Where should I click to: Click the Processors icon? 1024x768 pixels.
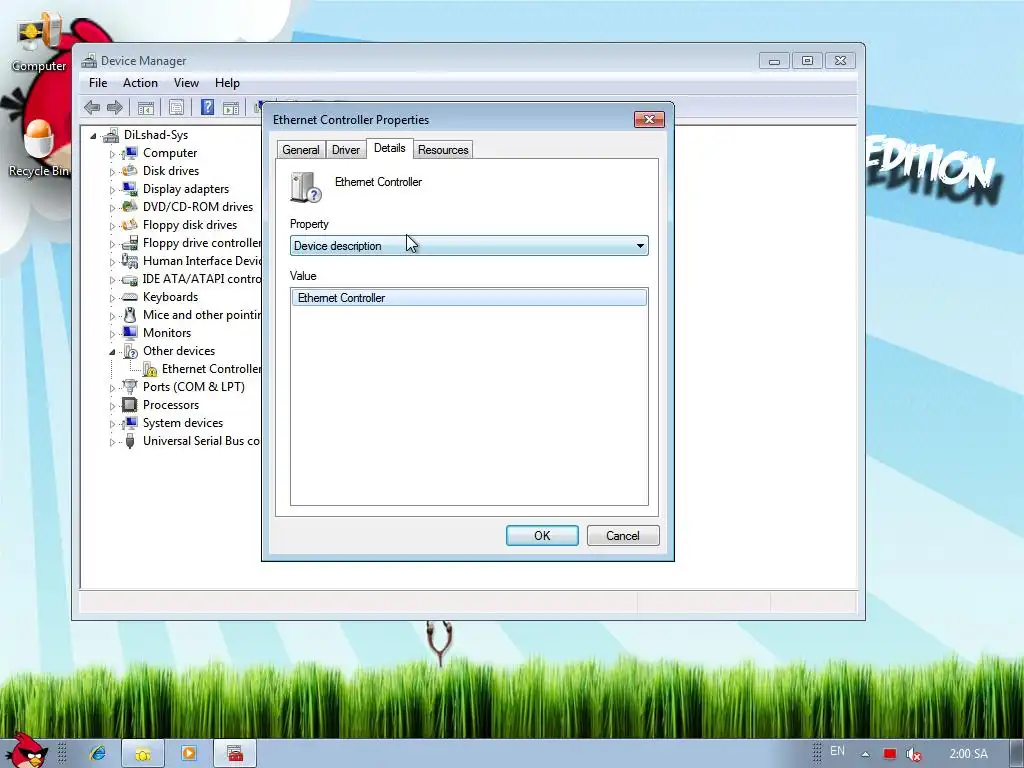[130, 405]
